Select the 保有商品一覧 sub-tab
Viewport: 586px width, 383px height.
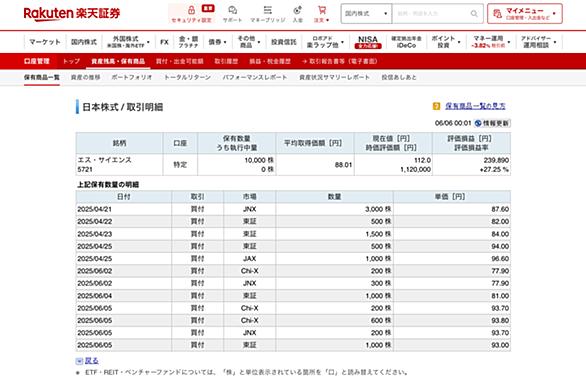coord(41,77)
